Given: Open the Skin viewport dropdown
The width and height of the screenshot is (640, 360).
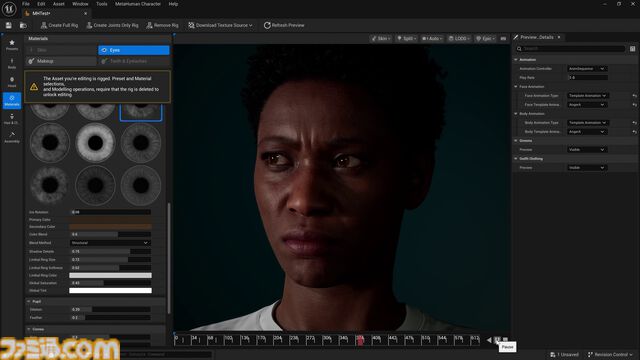Looking at the screenshot, I should pos(381,38).
